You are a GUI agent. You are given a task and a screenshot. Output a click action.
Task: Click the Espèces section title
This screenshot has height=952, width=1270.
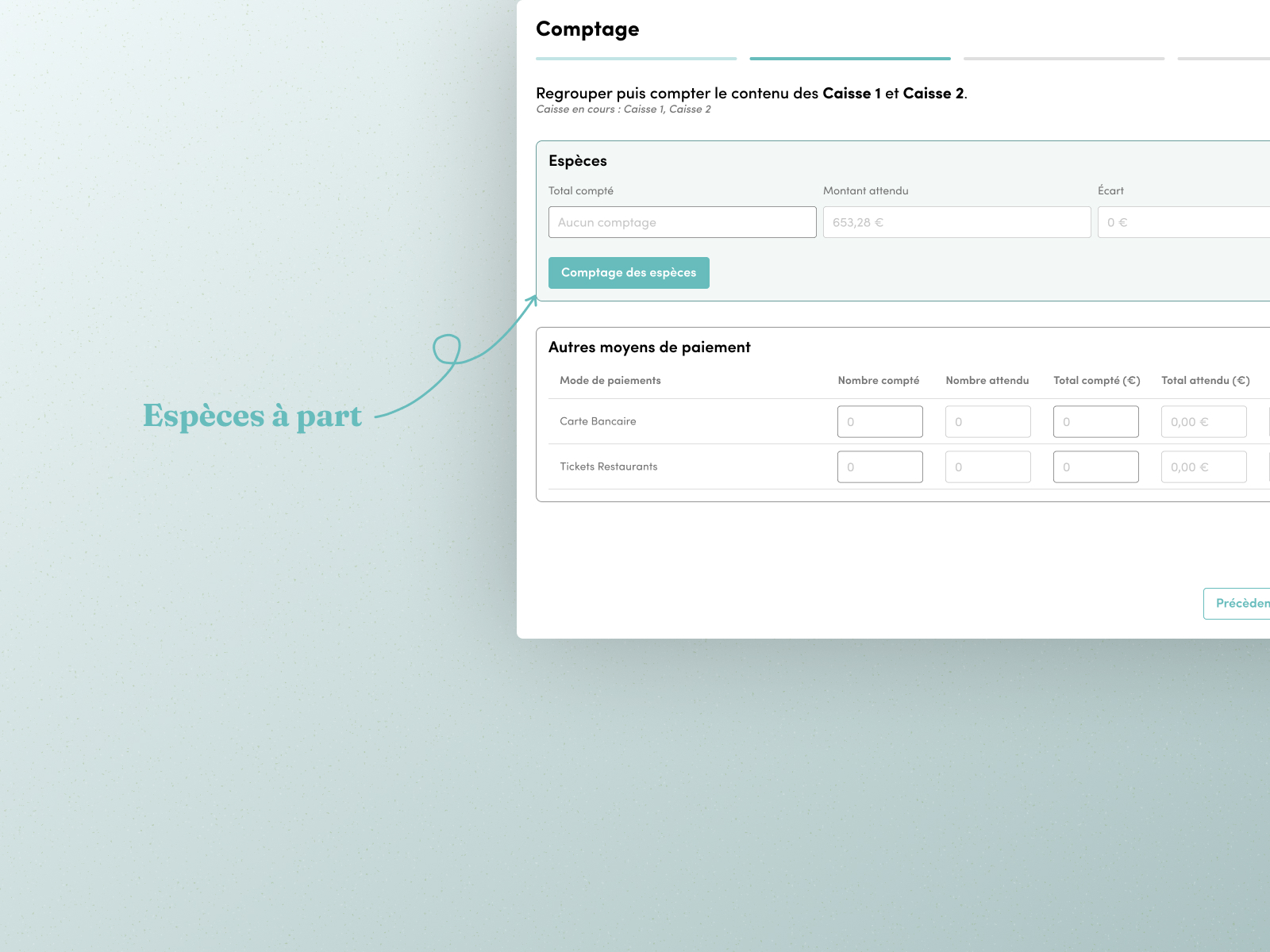coord(578,161)
